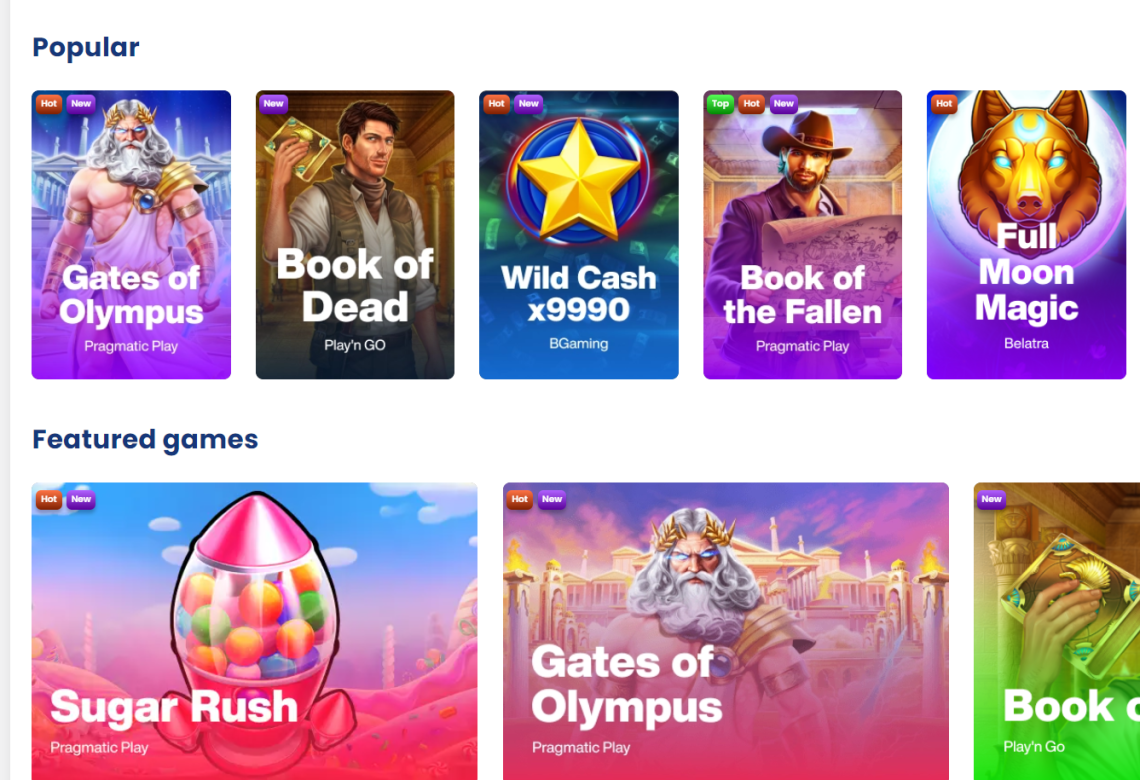This screenshot has height=780, width=1140.
Task: Click the Hot badge on featured Gates of Olympus
Action: (520, 499)
